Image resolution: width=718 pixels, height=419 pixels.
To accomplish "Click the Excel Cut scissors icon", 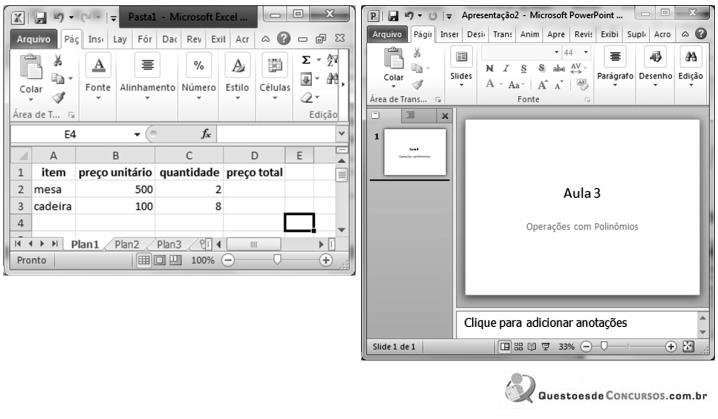I will click(x=58, y=61).
